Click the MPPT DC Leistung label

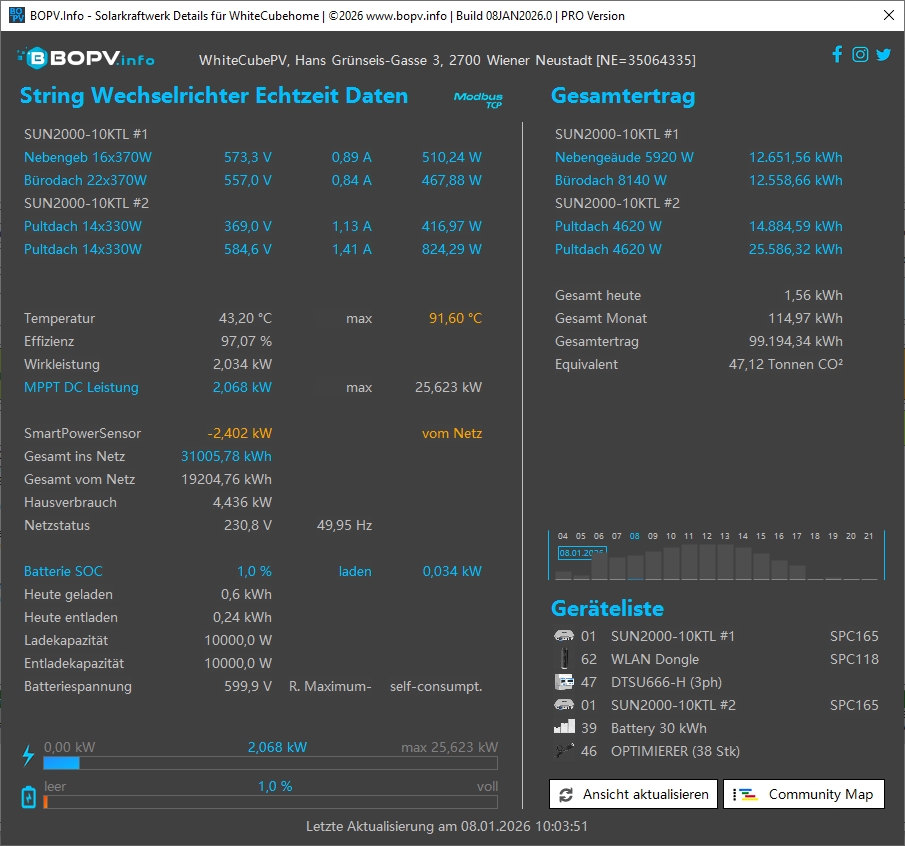(x=81, y=387)
